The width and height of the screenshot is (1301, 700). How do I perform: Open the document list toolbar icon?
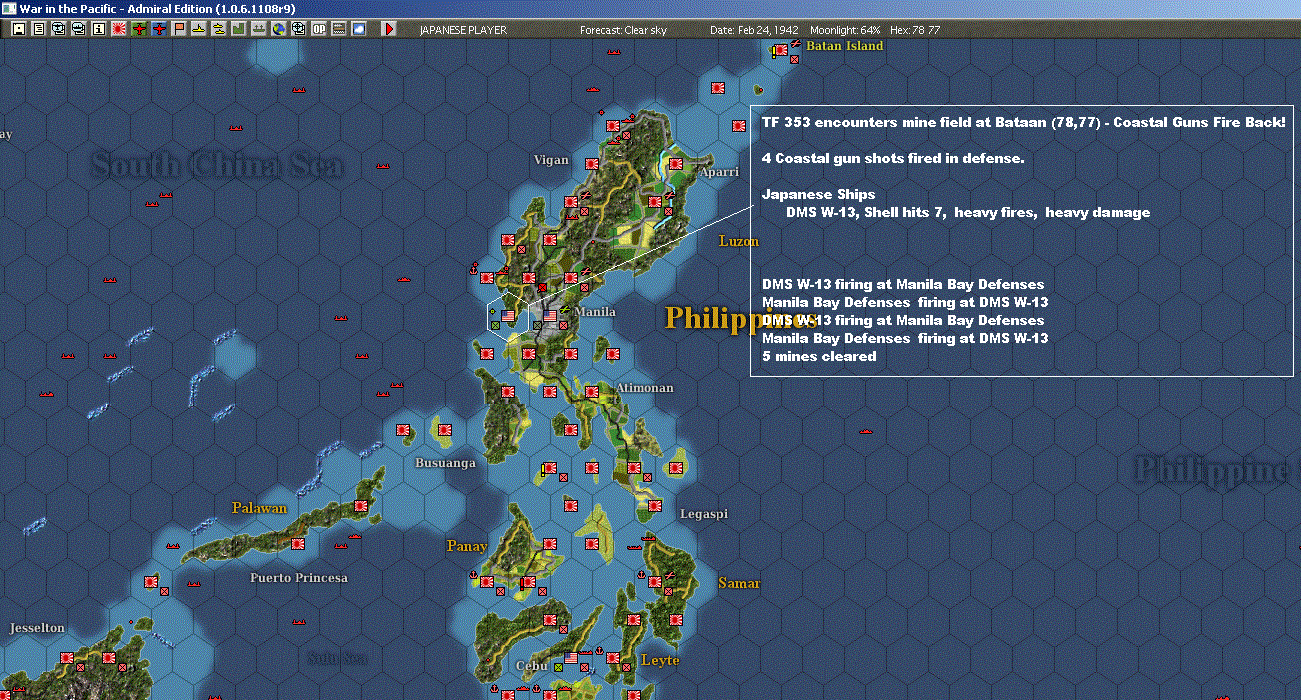click(38, 29)
